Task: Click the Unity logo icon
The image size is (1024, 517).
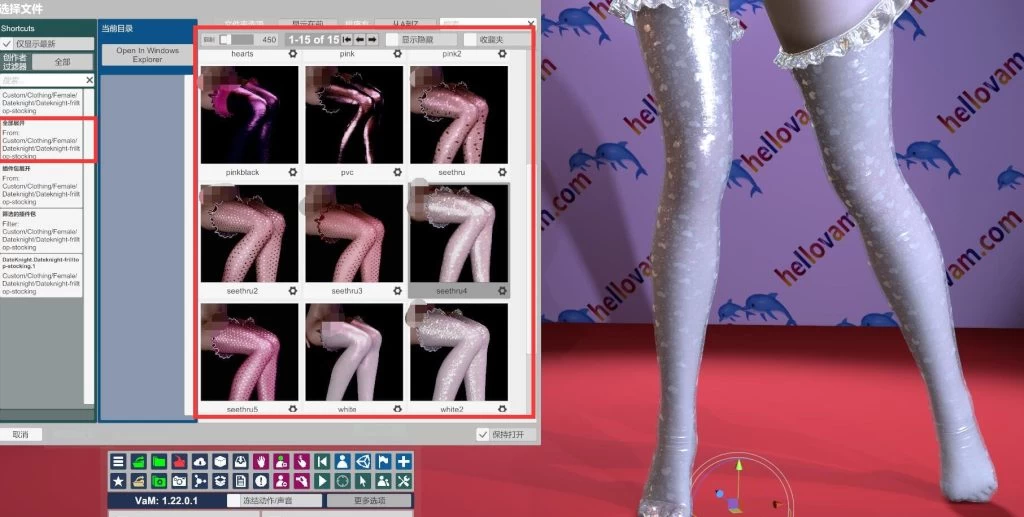Action: point(363,461)
